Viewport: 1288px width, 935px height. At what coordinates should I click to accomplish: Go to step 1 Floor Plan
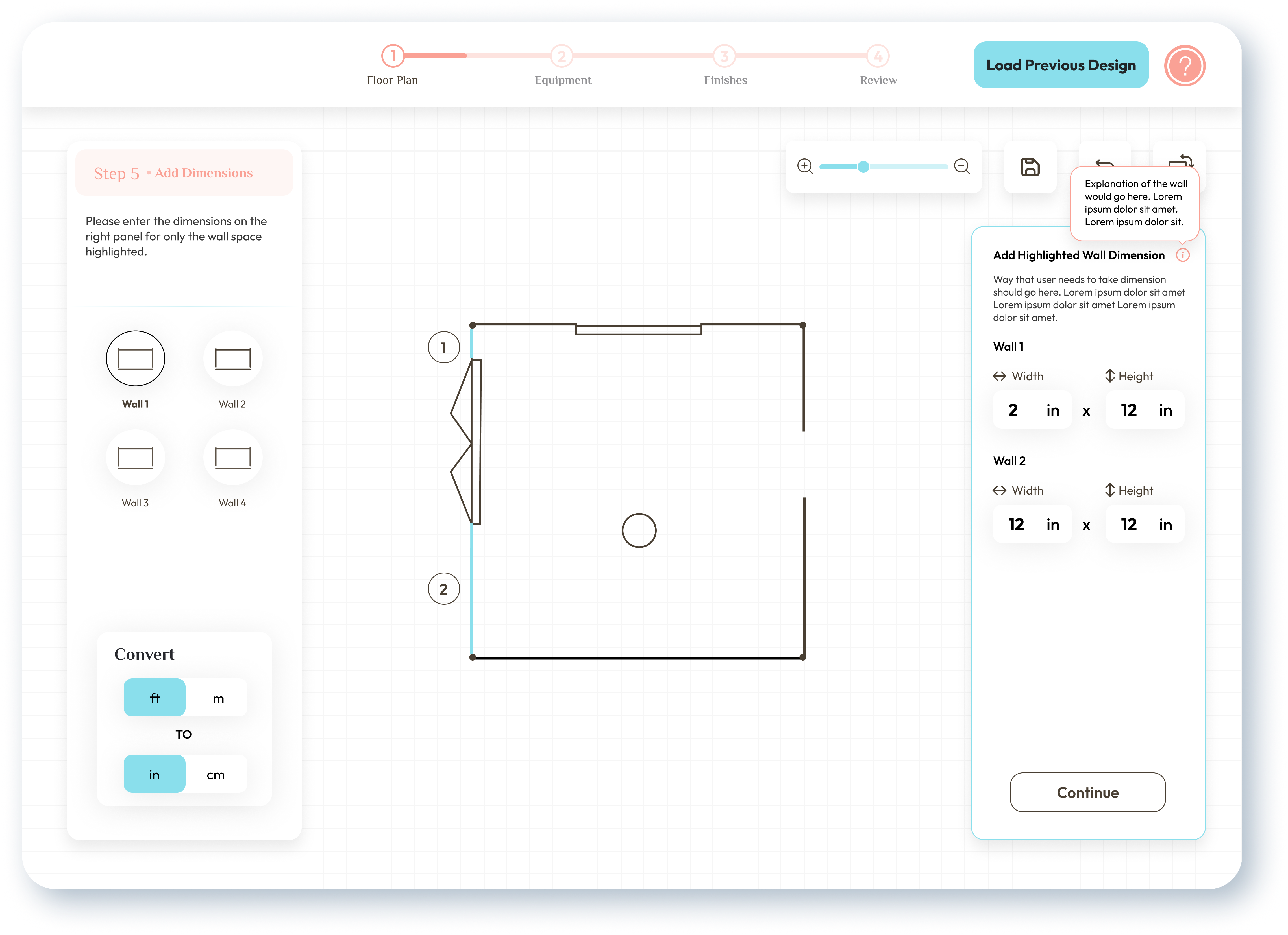click(x=392, y=56)
